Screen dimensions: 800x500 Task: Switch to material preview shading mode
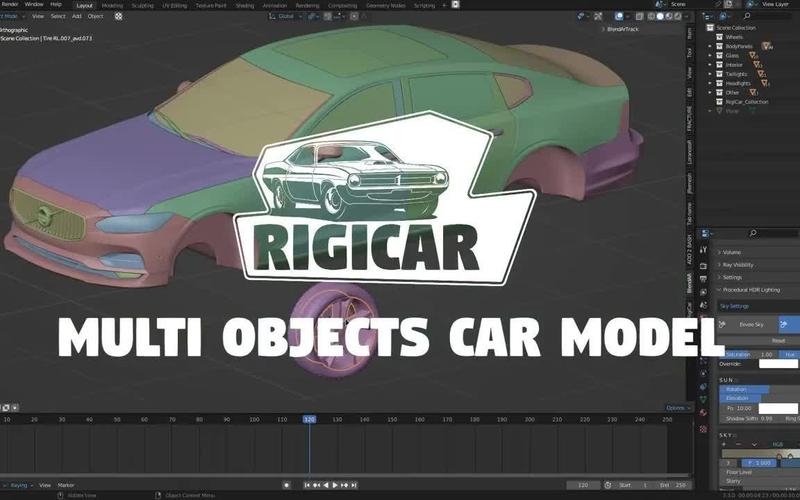click(669, 16)
